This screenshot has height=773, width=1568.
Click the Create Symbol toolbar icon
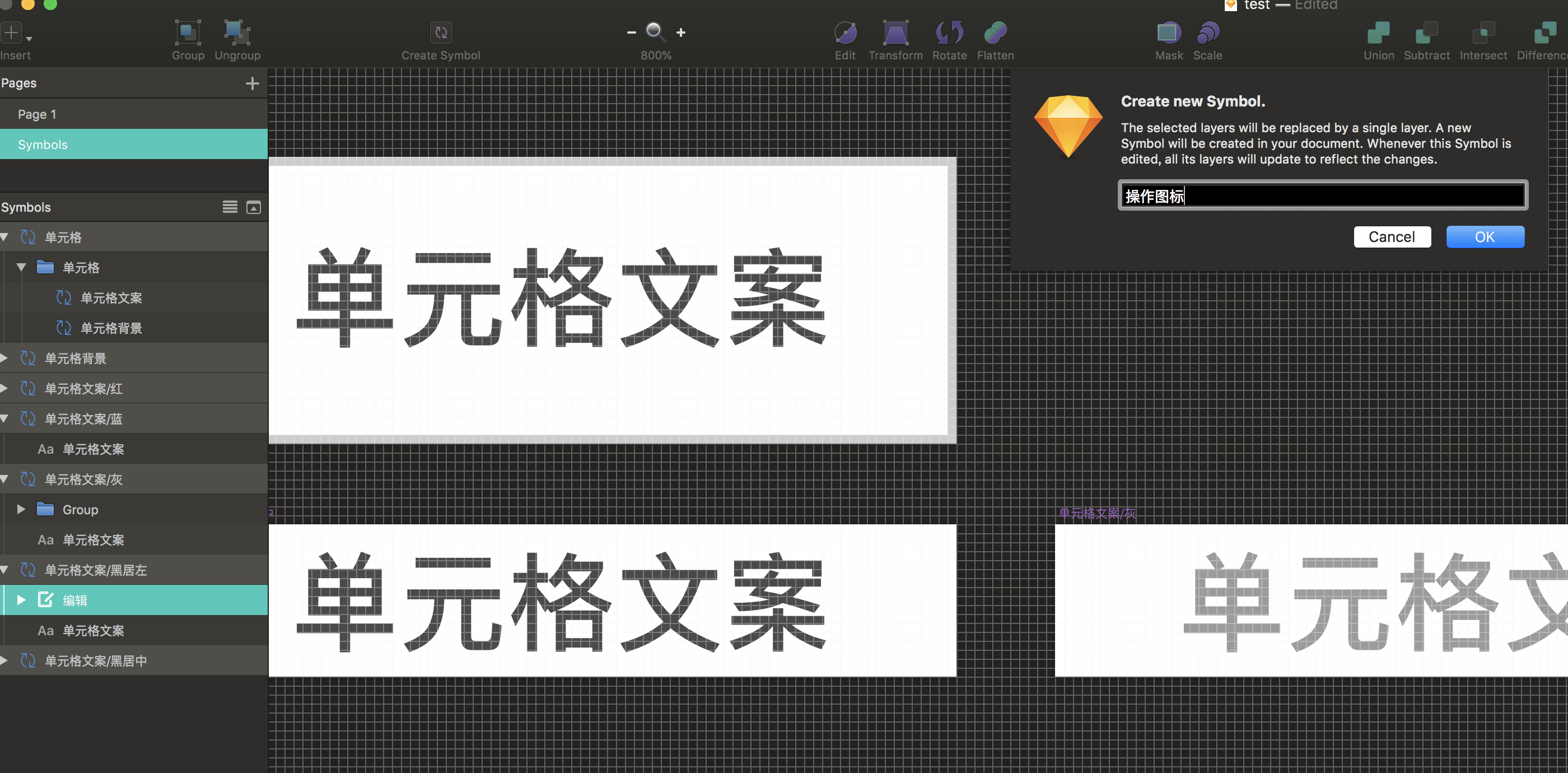[x=441, y=32]
